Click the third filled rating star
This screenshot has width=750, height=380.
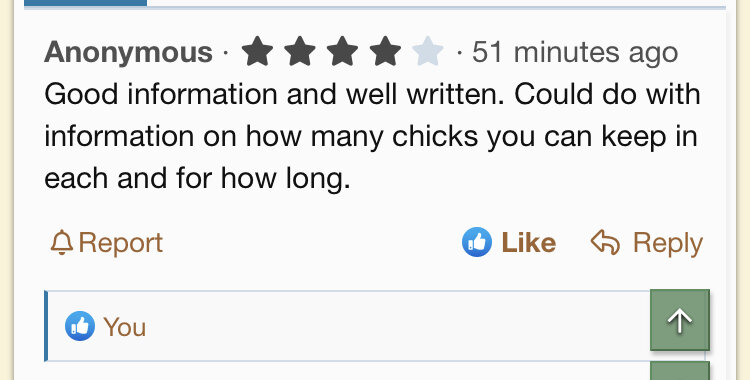coord(342,51)
